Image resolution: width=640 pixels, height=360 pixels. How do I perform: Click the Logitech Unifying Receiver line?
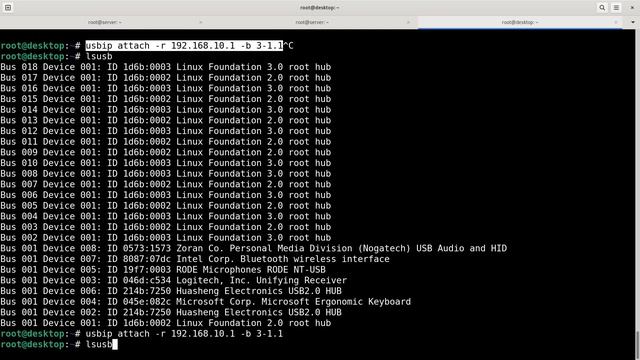tap(173, 280)
